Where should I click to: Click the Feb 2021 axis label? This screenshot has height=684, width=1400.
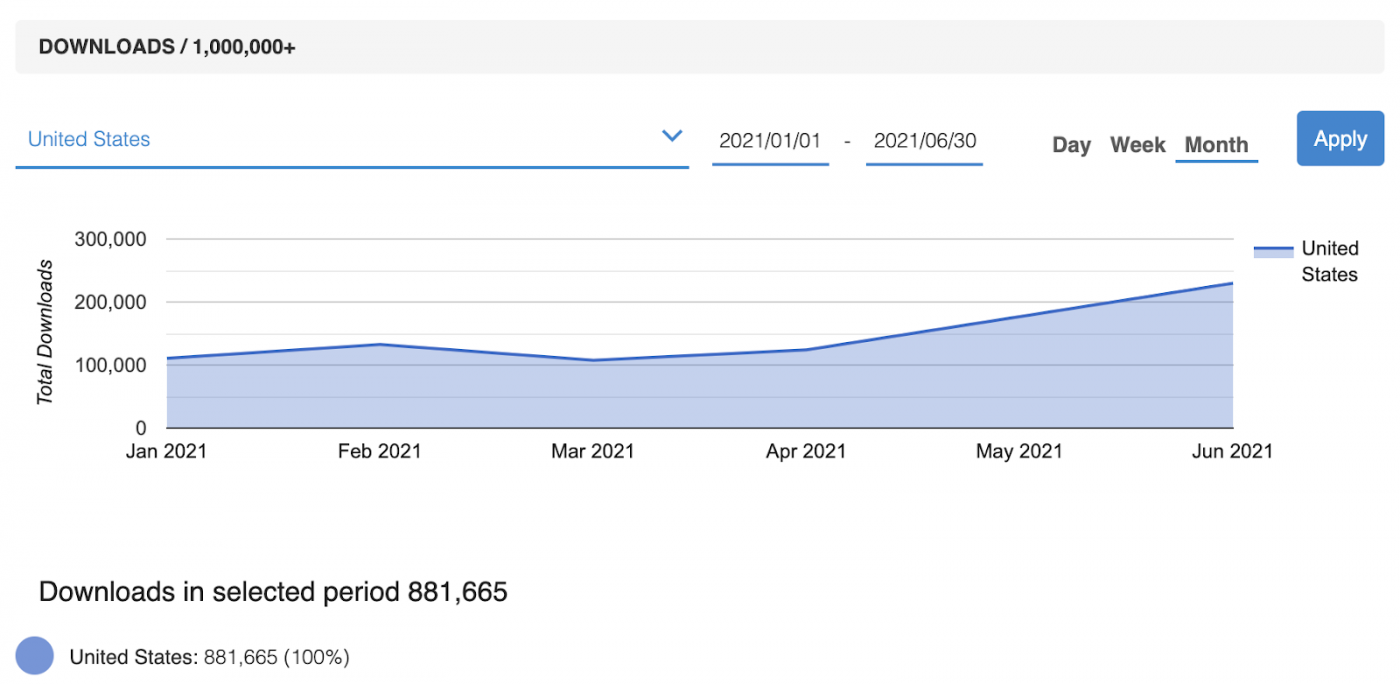379,451
